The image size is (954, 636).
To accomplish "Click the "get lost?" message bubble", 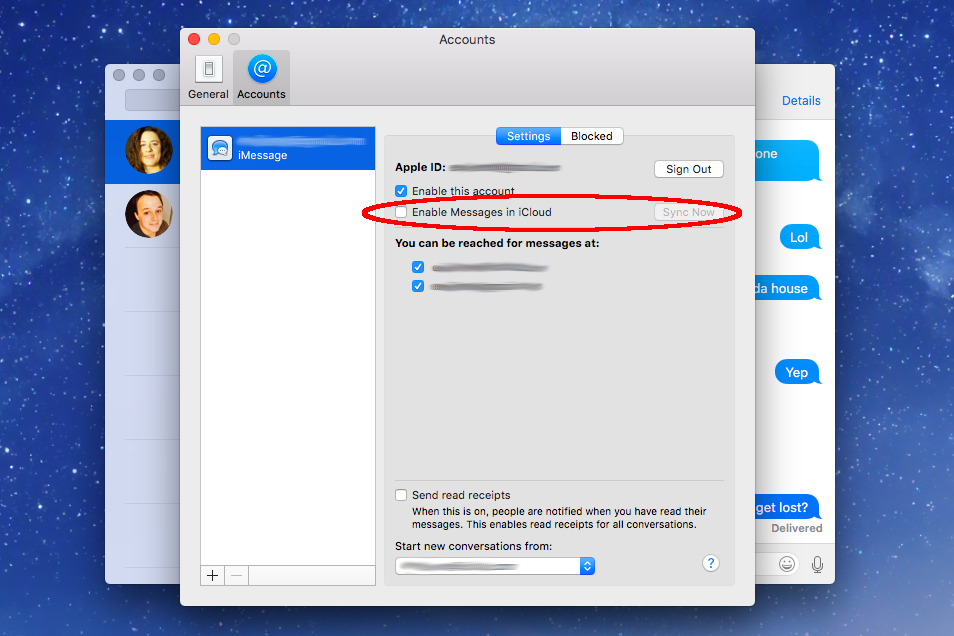I will coord(787,507).
